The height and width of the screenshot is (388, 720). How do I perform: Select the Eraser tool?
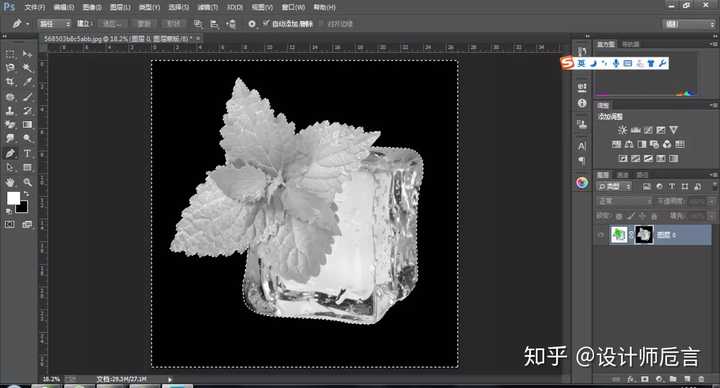click(10, 124)
